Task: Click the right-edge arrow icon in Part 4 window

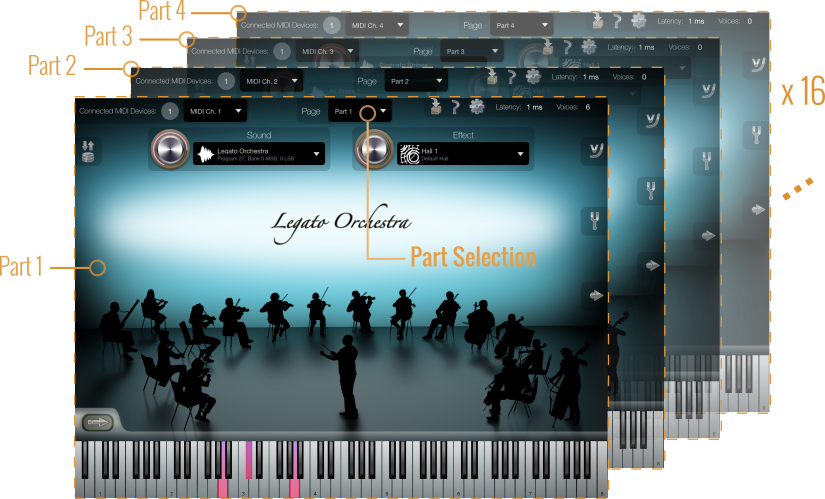Action: tap(758, 209)
